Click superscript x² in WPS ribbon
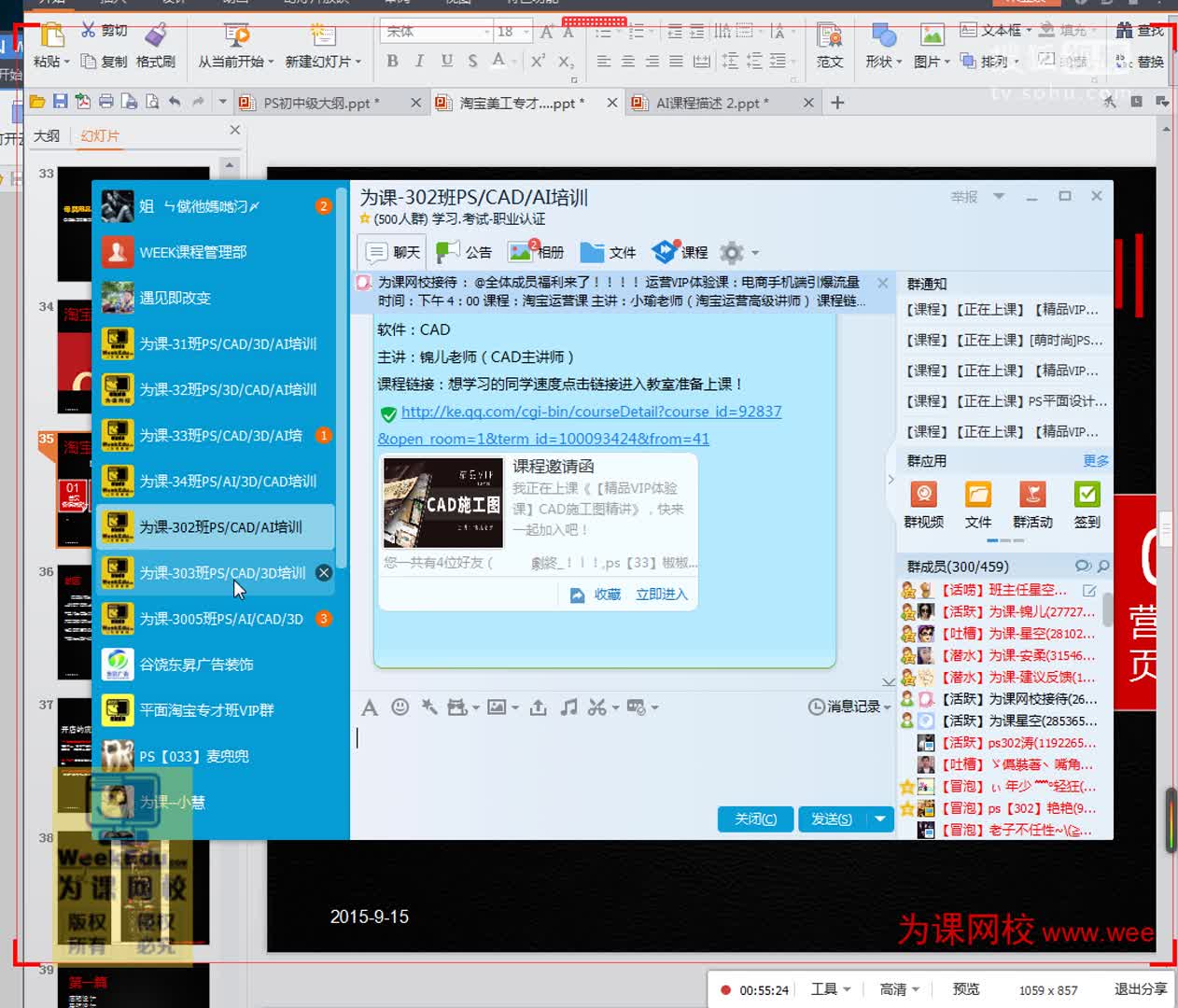Image resolution: width=1178 pixels, height=1008 pixels. click(538, 62)
